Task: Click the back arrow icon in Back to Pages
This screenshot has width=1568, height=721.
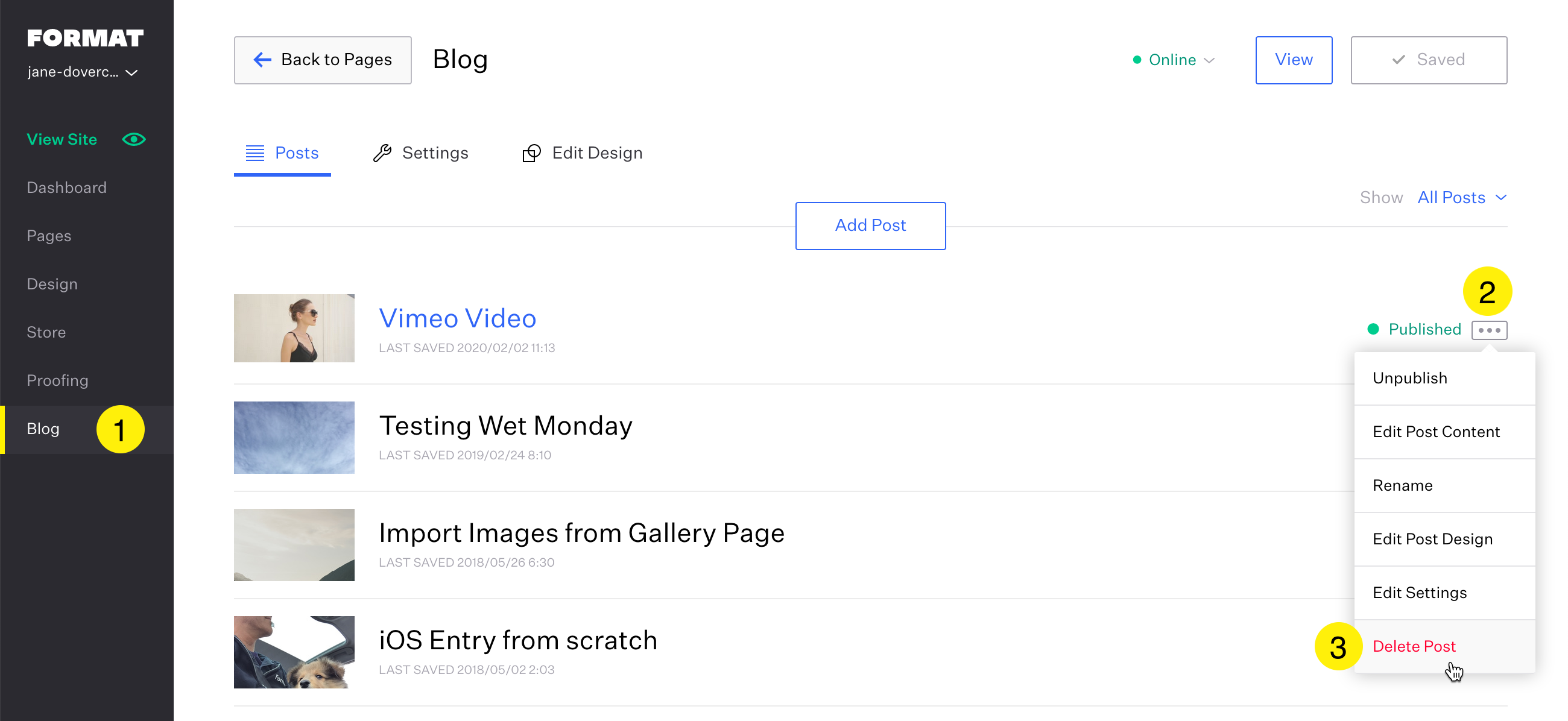Action: click(262, 60)
